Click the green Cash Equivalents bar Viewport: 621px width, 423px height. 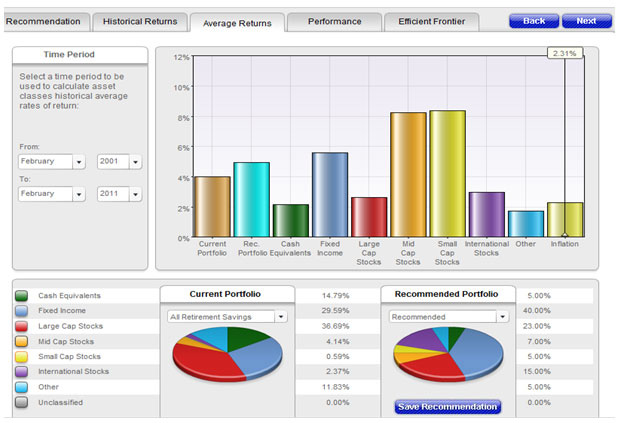pyautogui.click(x=291, y=221)
